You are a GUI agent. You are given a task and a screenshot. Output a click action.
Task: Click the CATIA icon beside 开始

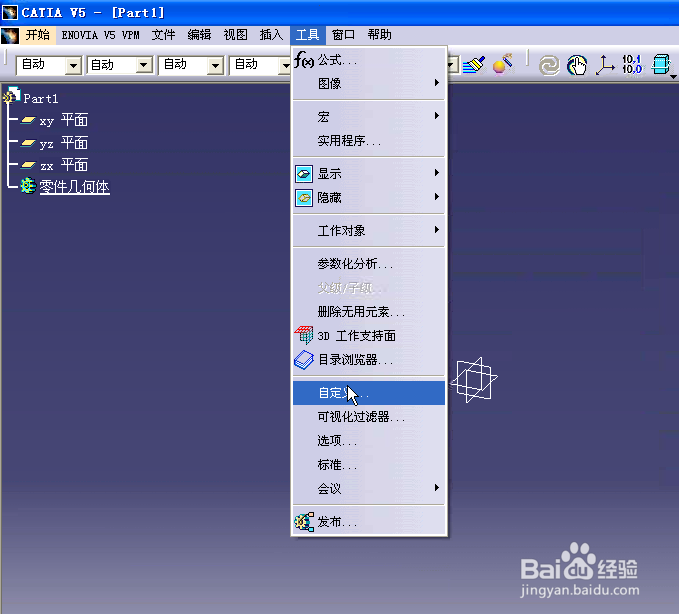[10, 36]
